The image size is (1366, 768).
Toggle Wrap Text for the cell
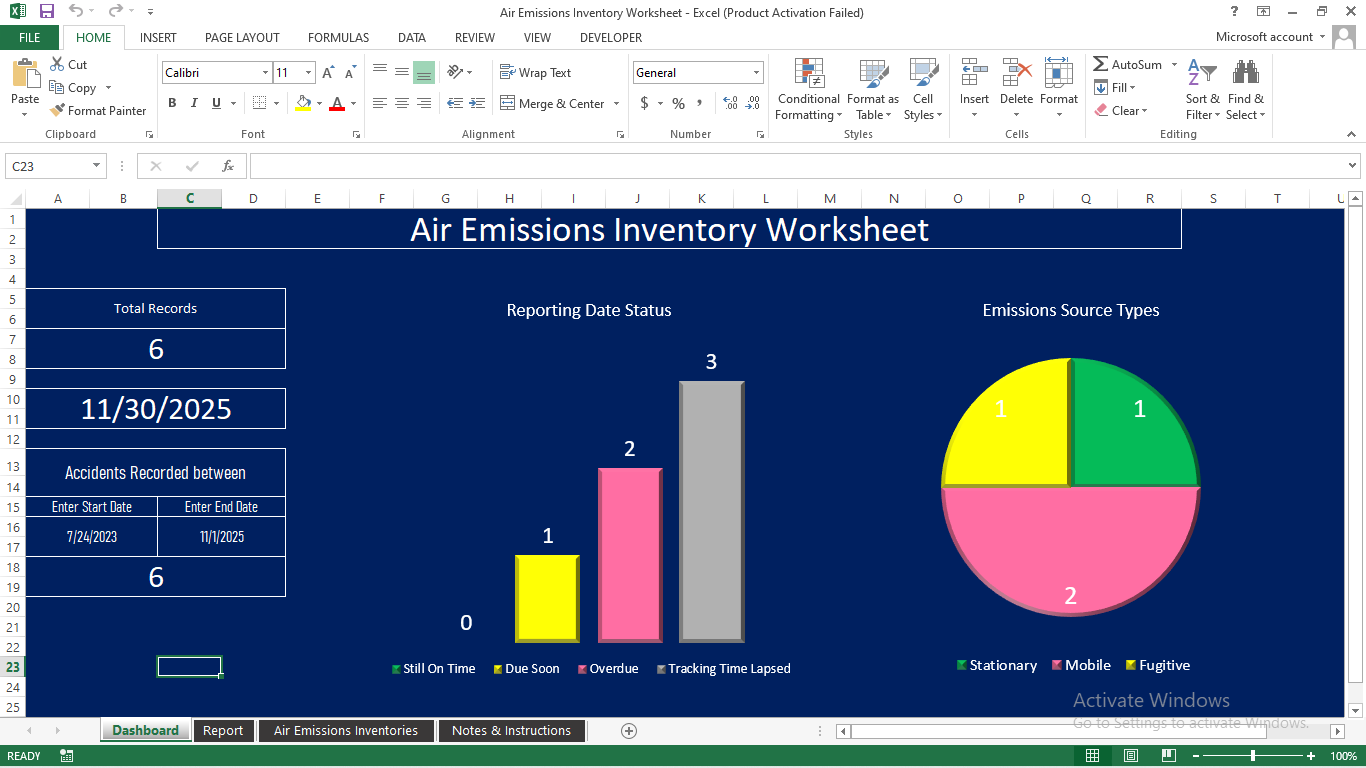(535, 73)
